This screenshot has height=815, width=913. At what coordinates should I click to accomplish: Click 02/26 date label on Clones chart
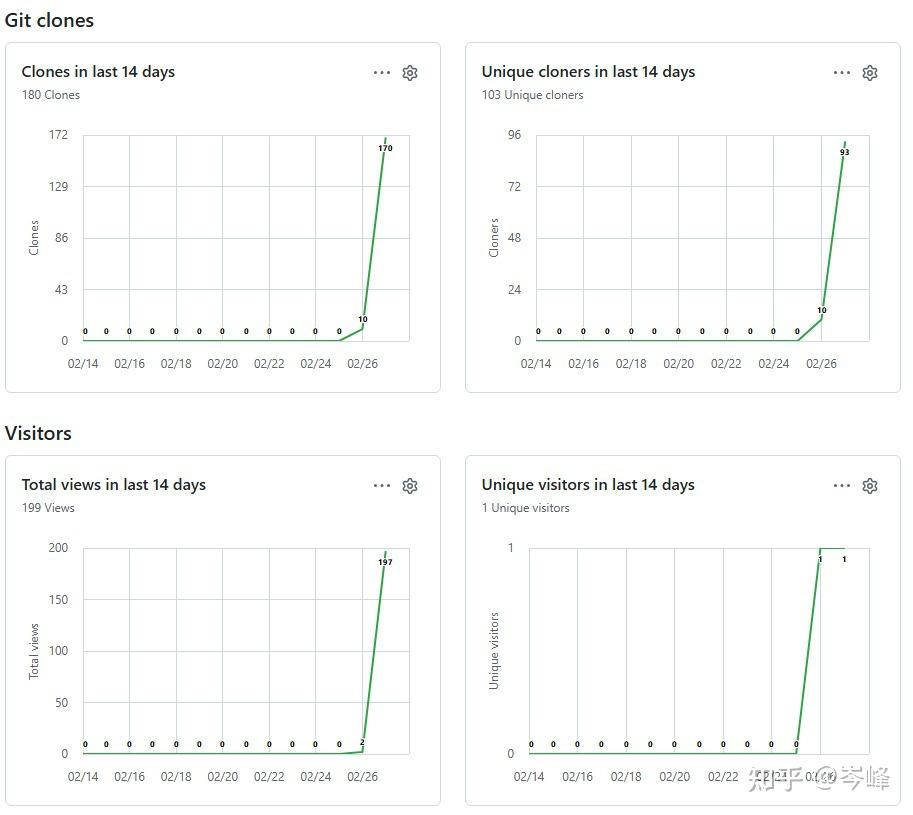click(x=362, y=364)
